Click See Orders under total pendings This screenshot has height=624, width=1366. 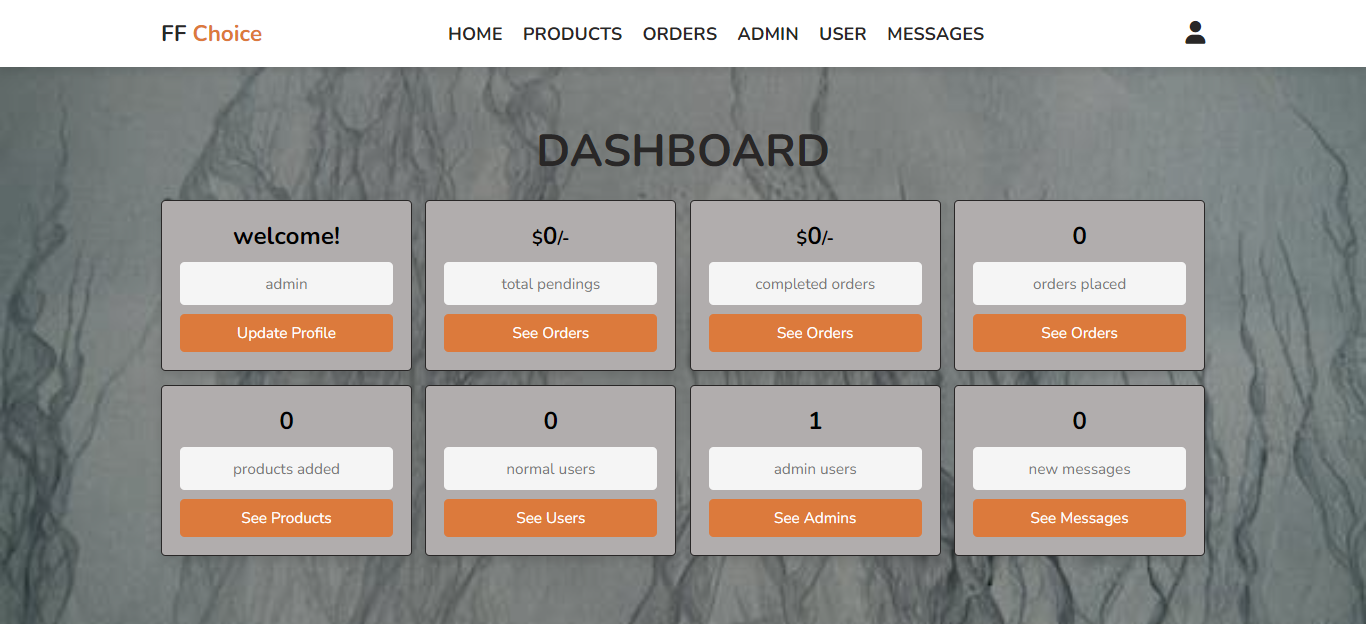point(550,333)
